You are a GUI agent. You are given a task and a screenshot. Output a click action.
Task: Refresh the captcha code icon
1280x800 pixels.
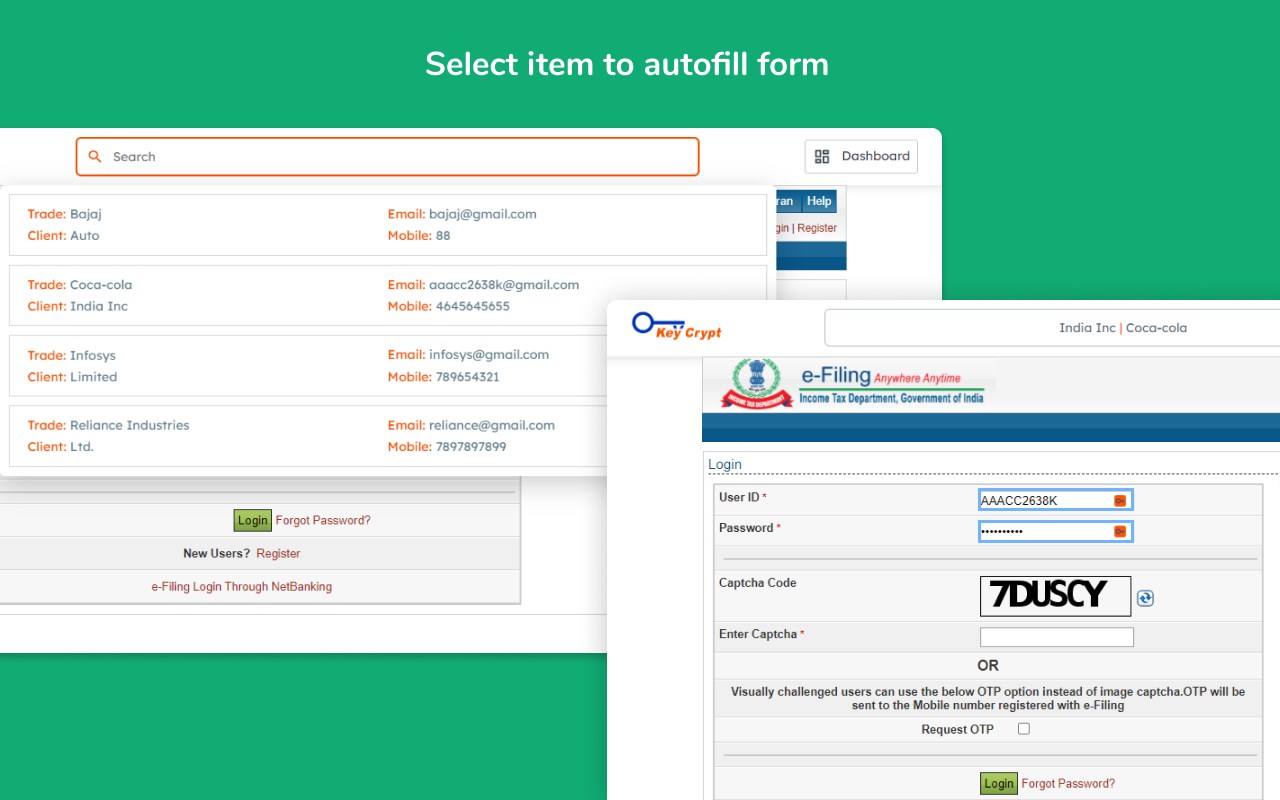click(x=1146, y=598)
